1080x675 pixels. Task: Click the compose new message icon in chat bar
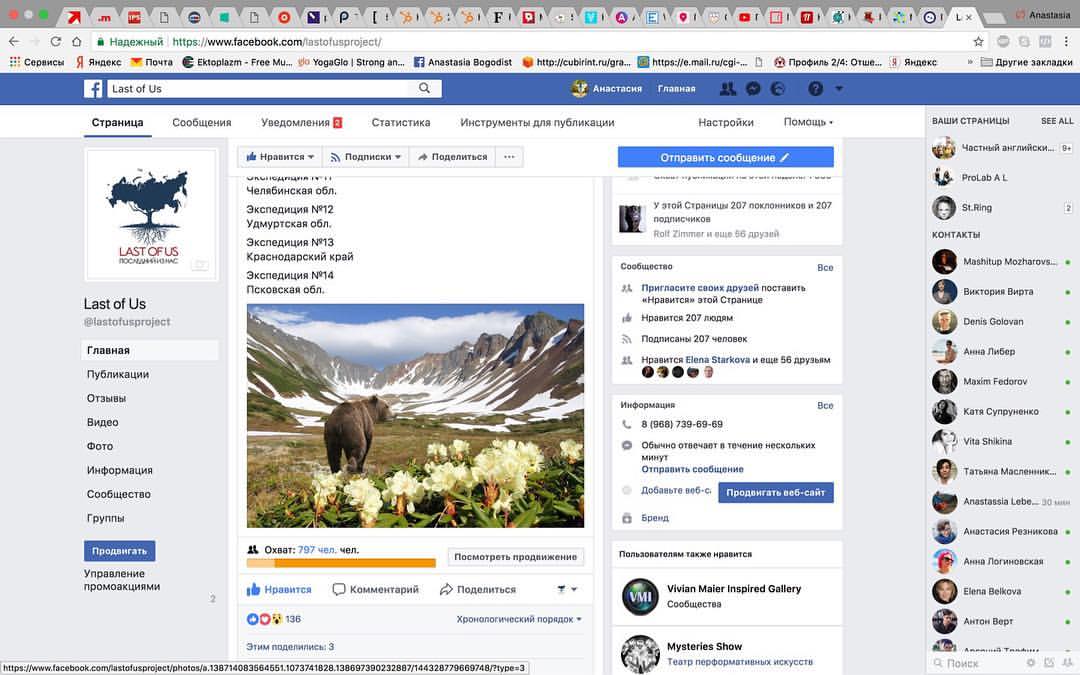1049,663
